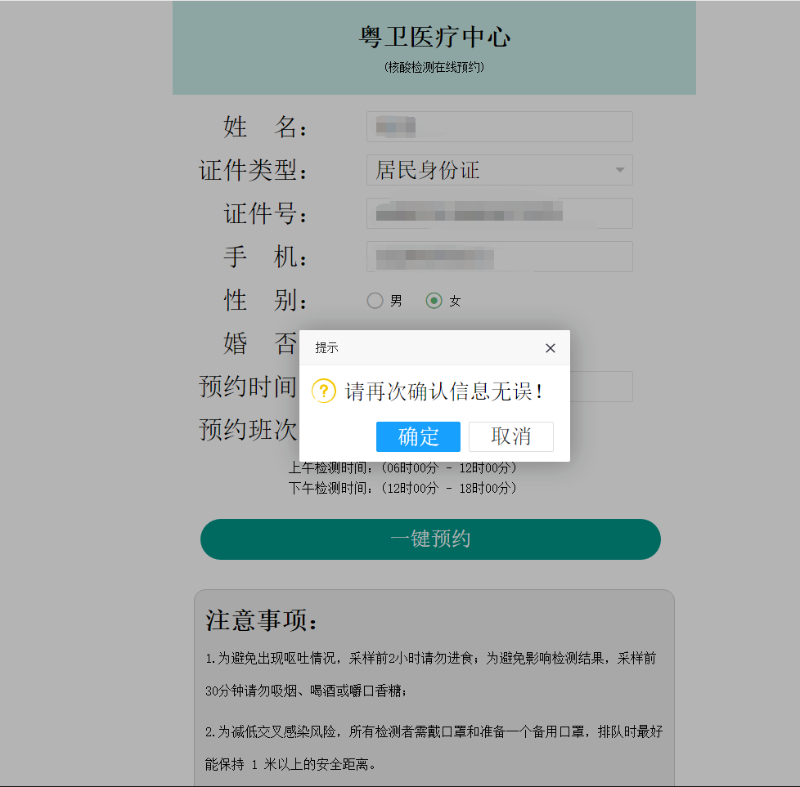Click the 取消 button to cancel
This screenshot has height=787, width=800.
coord(511,437)
